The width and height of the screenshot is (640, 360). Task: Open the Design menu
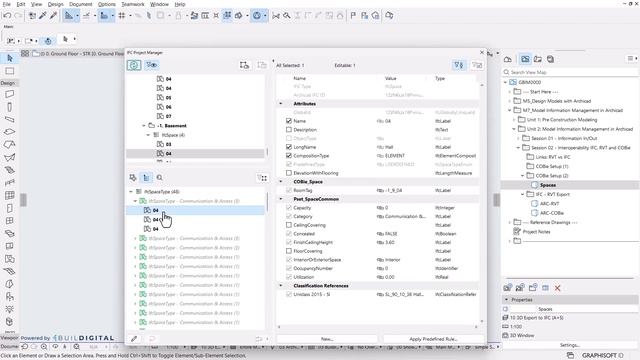pyautogui.click(x=56, y=4)
